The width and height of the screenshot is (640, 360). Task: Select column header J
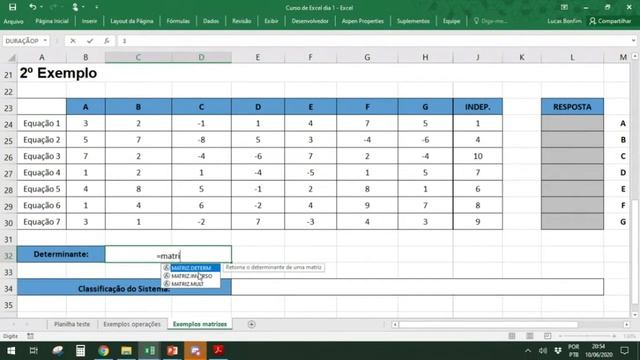pyautogui.click(x=478, y=58)
